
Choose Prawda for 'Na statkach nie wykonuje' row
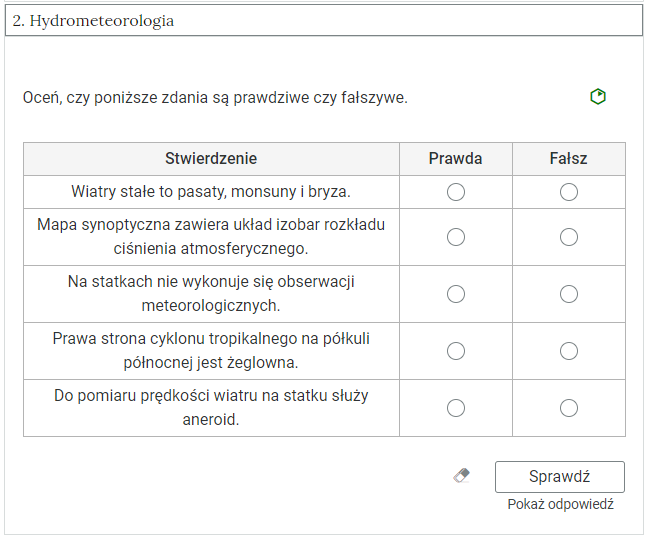coord(455,294)
